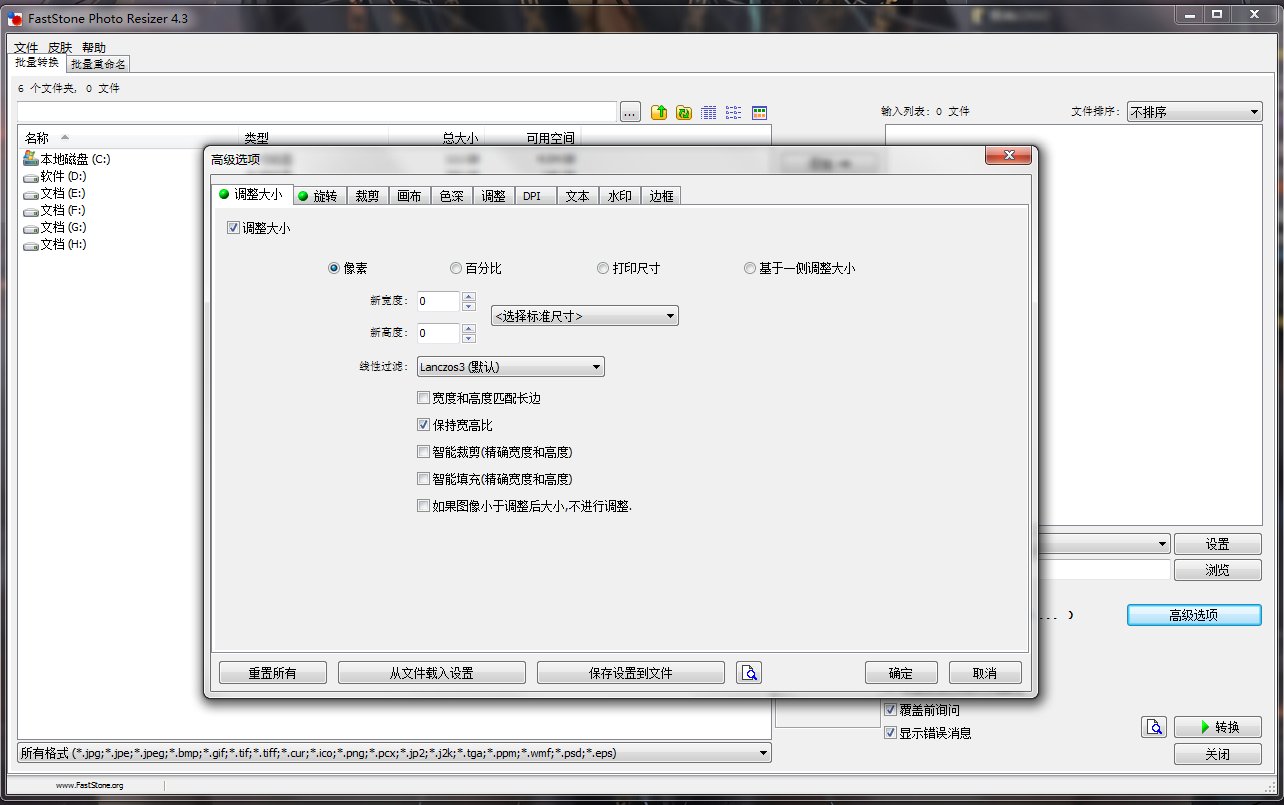This screenshot has width=1284, height=805.
Task: Confirm with the 确定 button
Action: (x=902, y=673)
